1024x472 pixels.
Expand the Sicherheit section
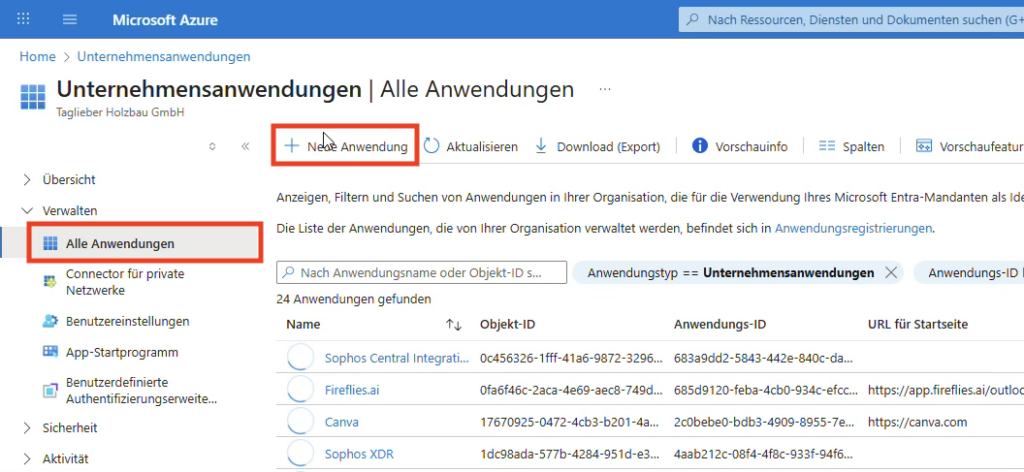[27, 427]
